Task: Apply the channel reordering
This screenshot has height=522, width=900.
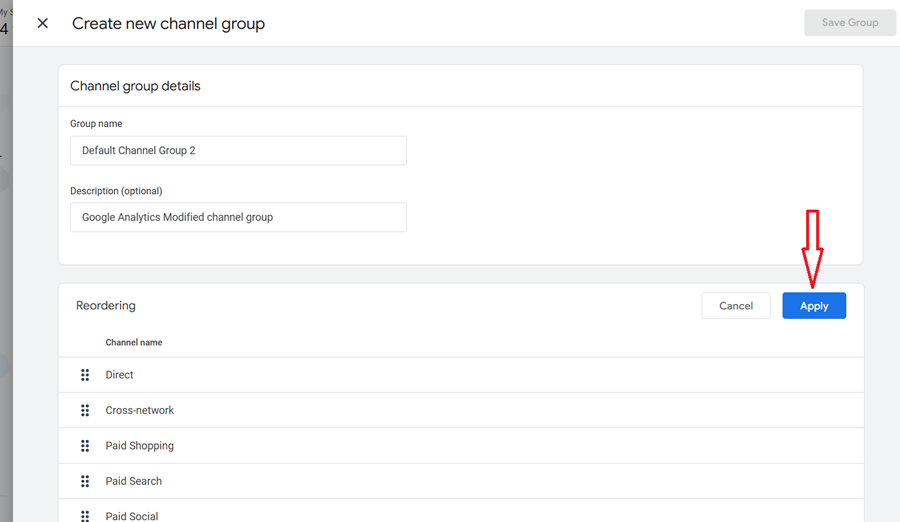Action: pos(813,306)
